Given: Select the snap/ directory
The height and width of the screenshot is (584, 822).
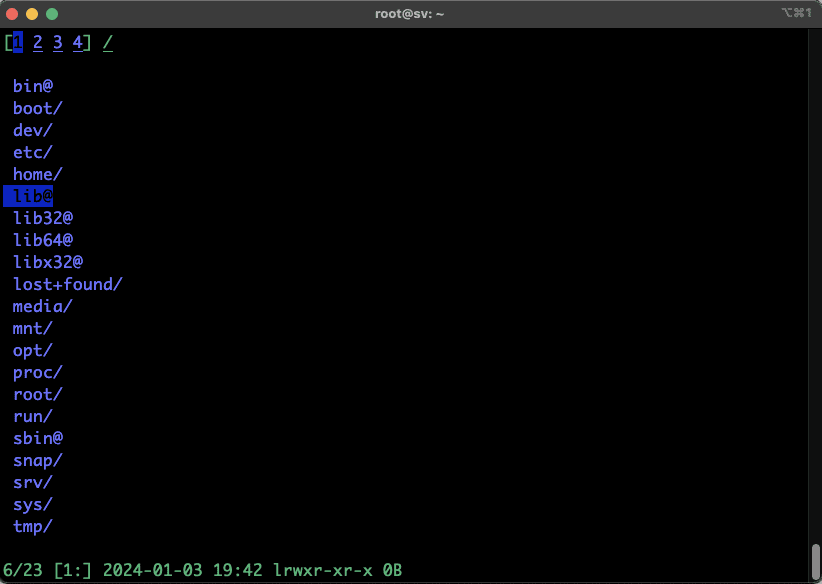Looking at the screenshot, I should (x=38, y=460).
